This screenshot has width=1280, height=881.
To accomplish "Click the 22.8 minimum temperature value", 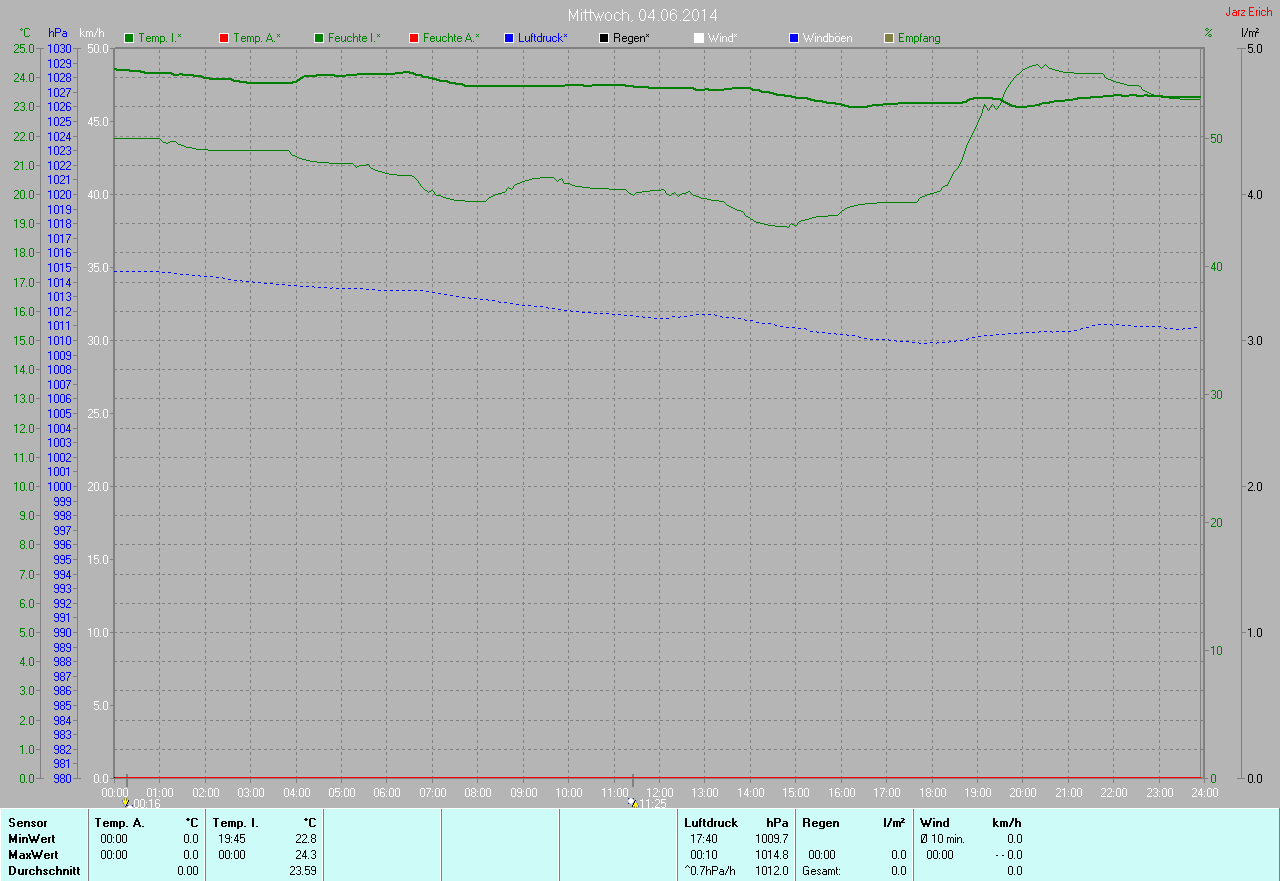I will pos(305,839).
